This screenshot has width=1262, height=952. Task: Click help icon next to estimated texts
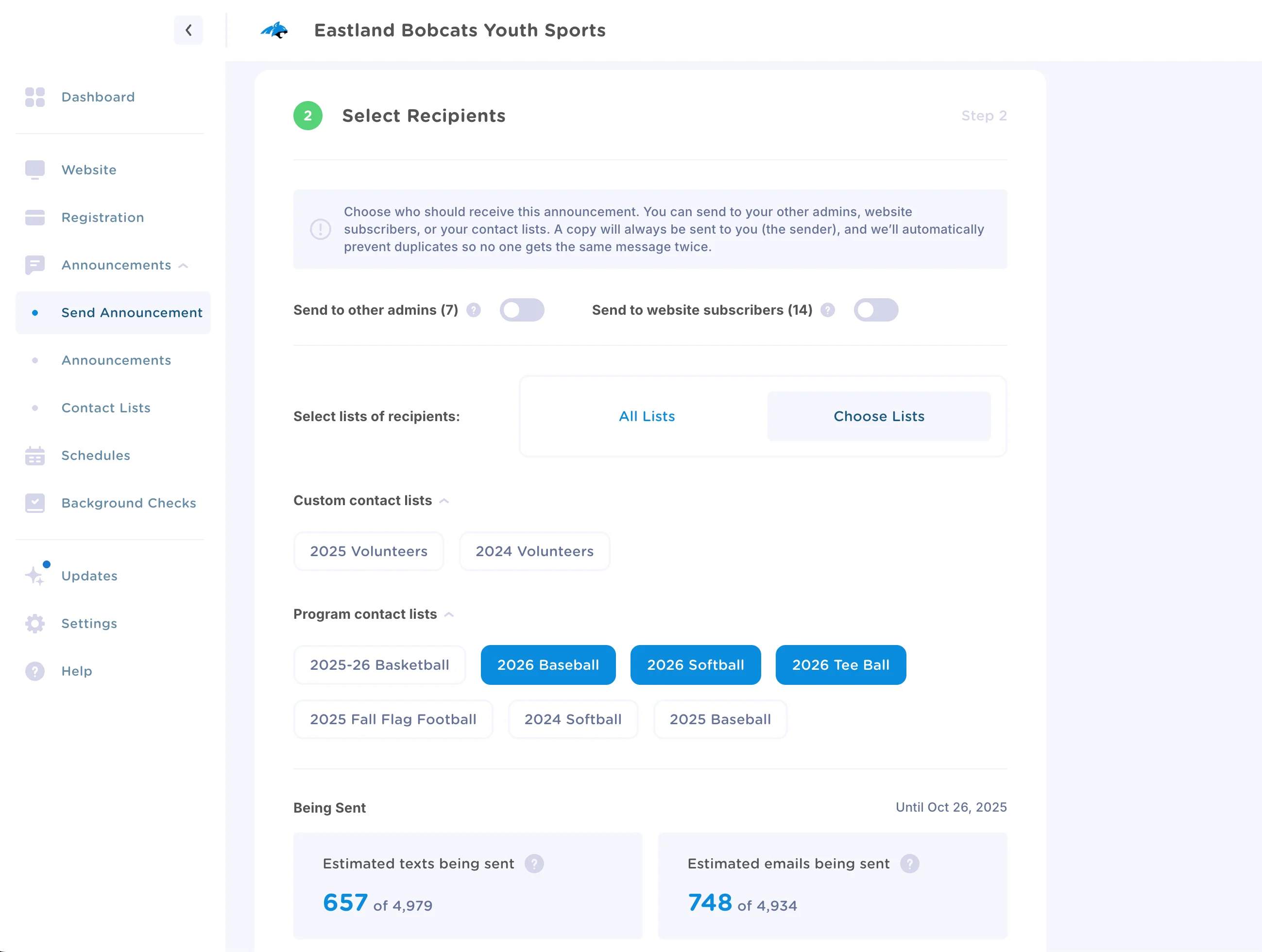click(x=534, y=864)
